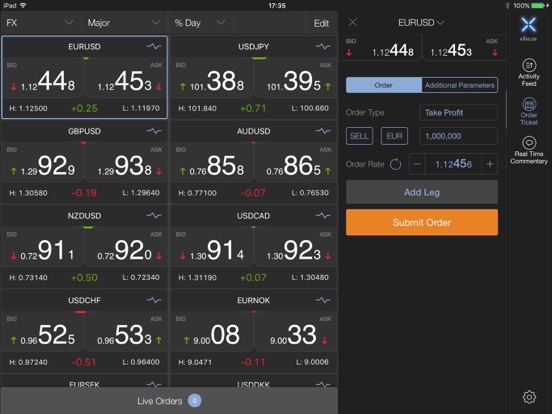Reset the order rate with refresh icon

395,164
